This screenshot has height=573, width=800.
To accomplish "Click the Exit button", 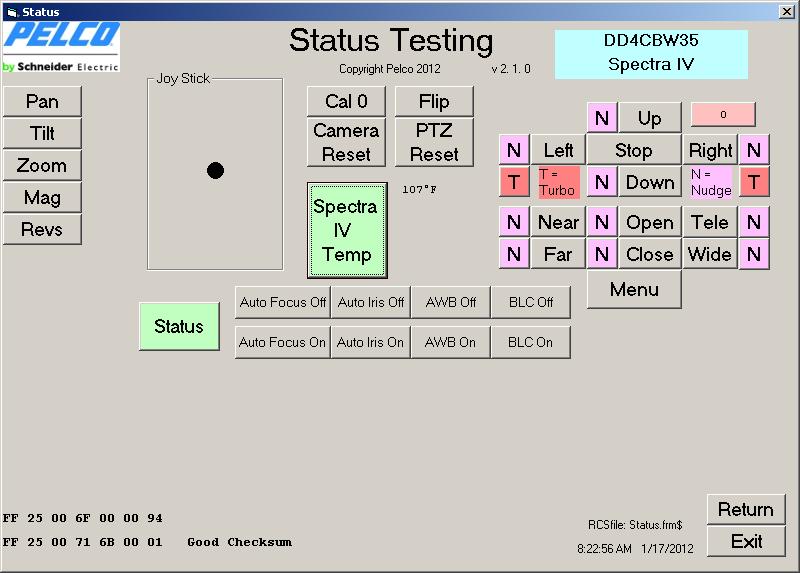I will pos(746,541).
